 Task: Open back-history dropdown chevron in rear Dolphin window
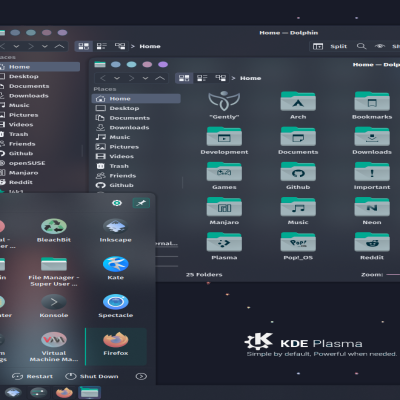click(16, 46)
